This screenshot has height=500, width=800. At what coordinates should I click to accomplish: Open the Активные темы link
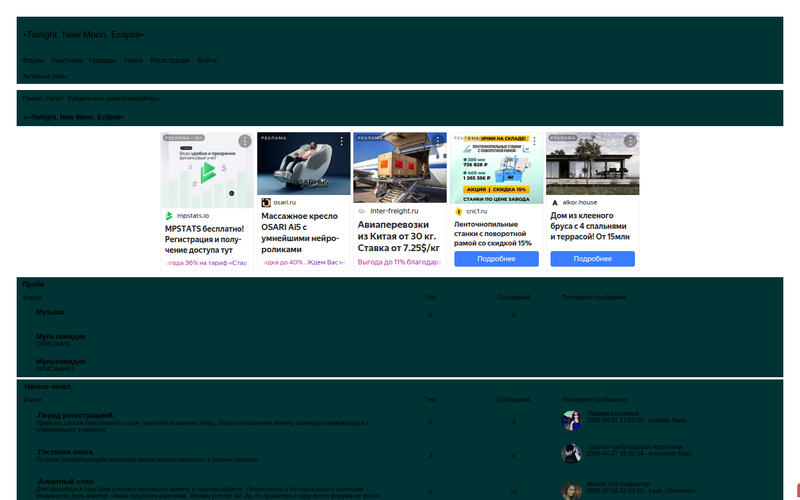click(x=44, y=76)
